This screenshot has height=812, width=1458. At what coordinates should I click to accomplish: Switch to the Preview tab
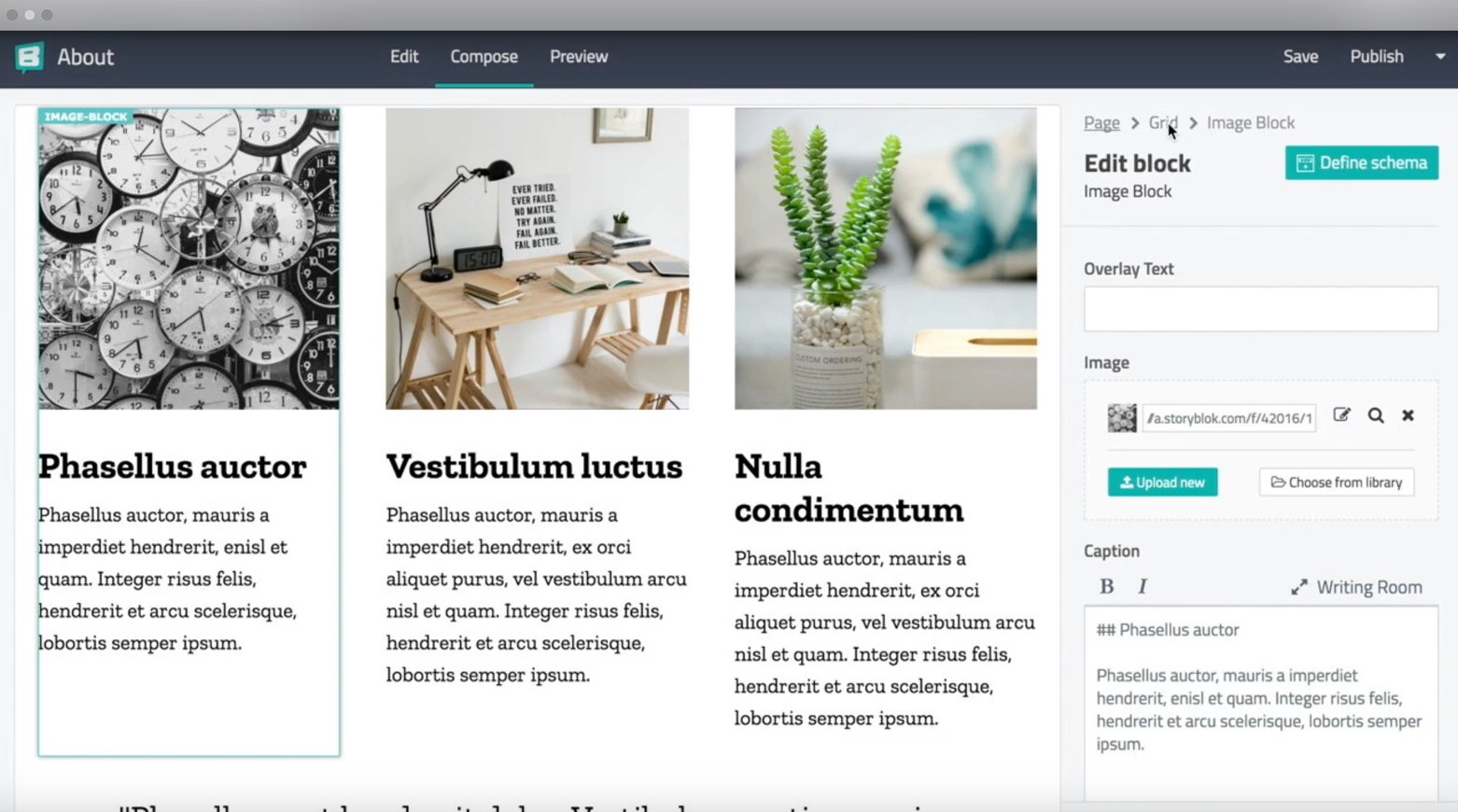click(579, 57)
